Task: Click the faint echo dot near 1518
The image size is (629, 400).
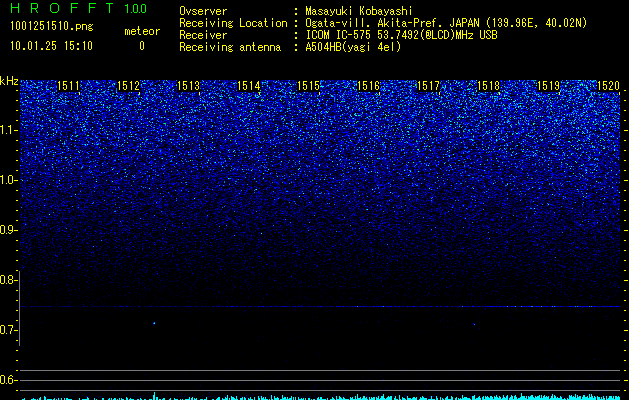Action: [x=474, y=324]
